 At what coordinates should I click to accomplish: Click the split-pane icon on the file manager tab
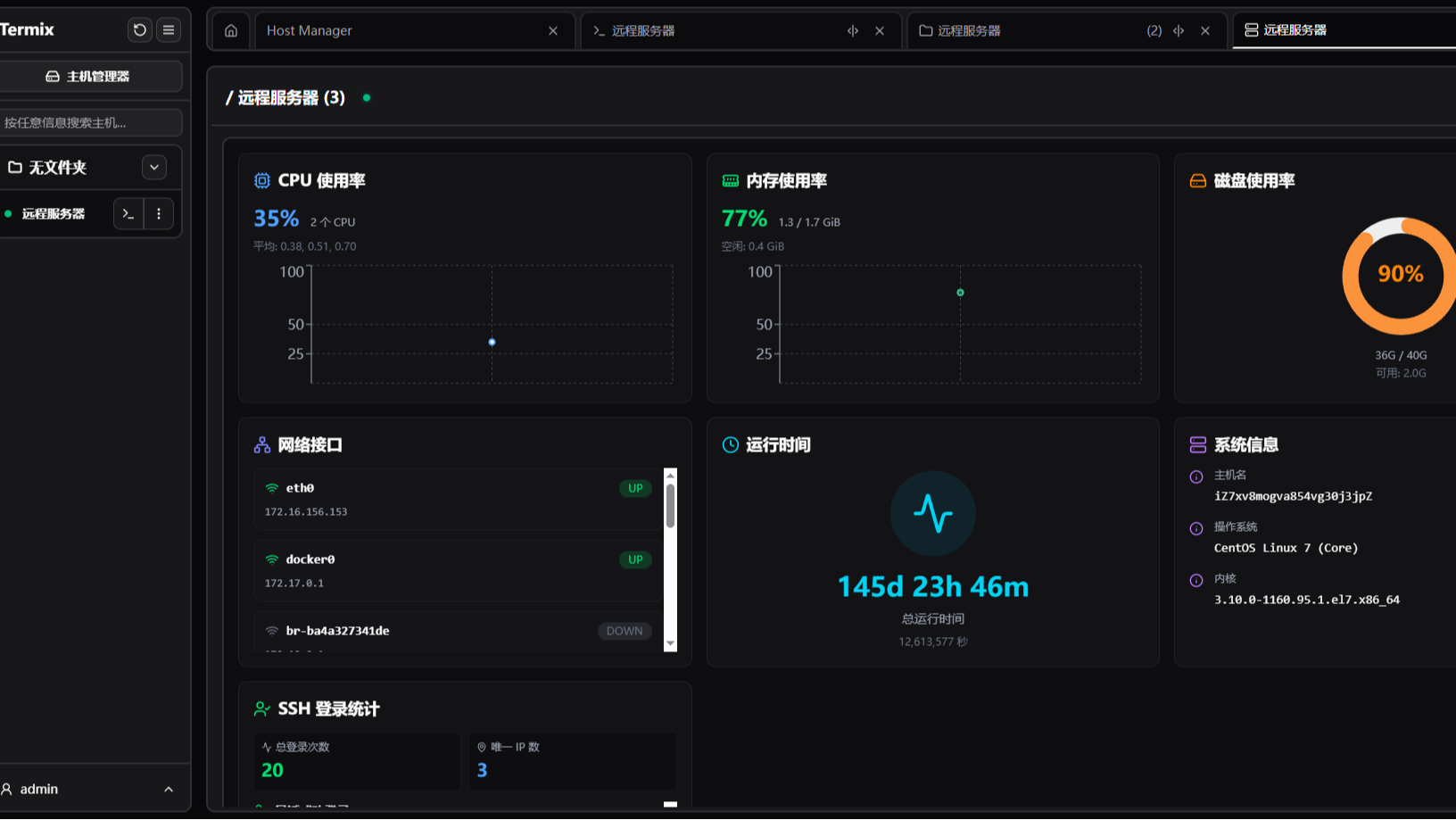click(1178, 29)
